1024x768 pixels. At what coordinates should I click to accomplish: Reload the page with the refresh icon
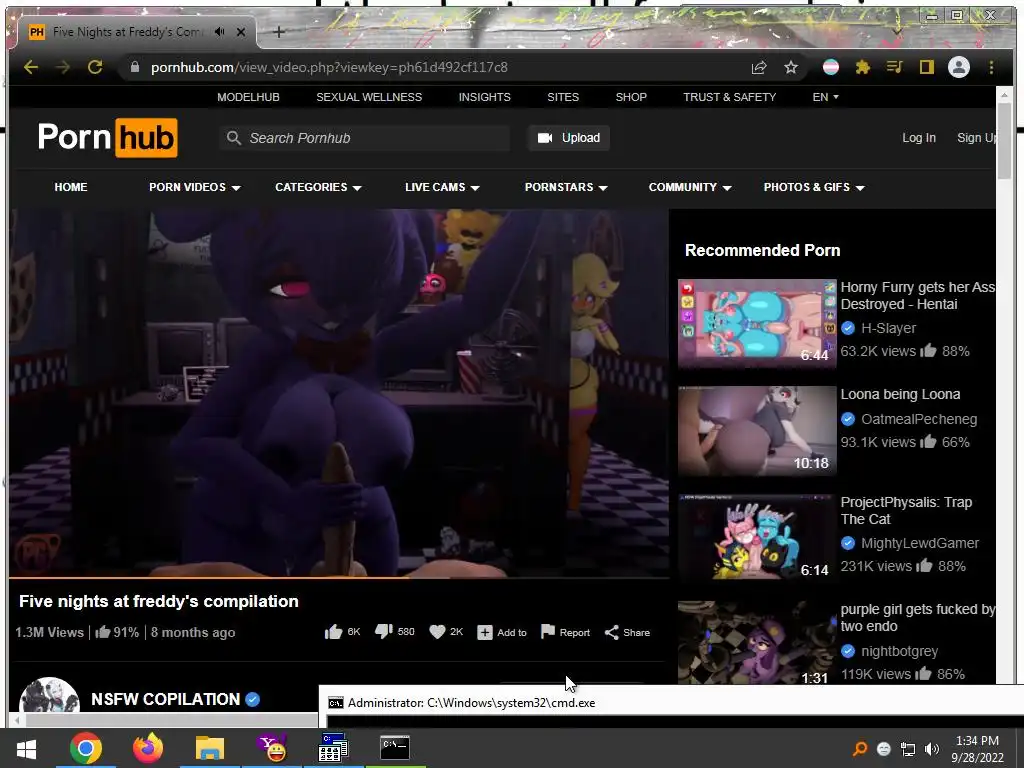tap(95, 67)
